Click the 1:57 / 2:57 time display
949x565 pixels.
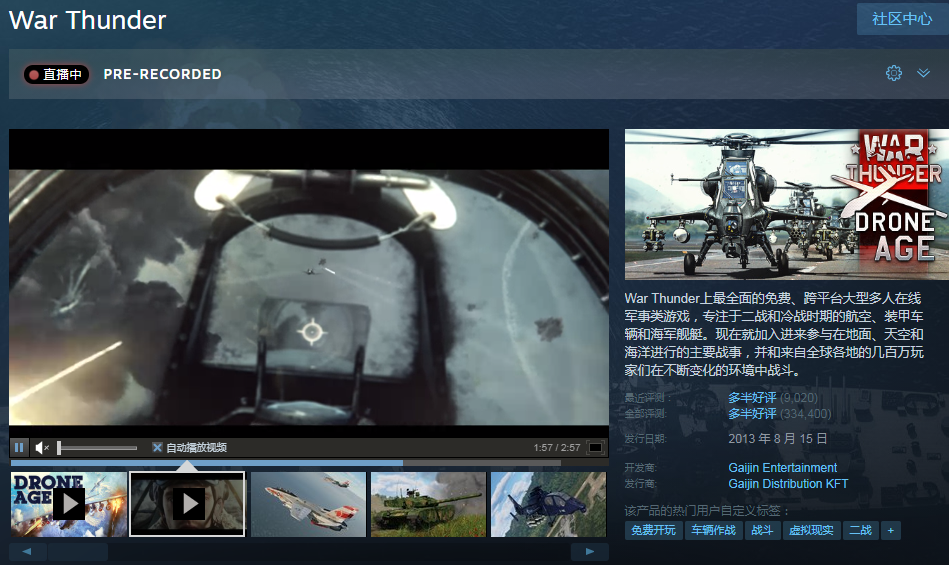(557, 448)
